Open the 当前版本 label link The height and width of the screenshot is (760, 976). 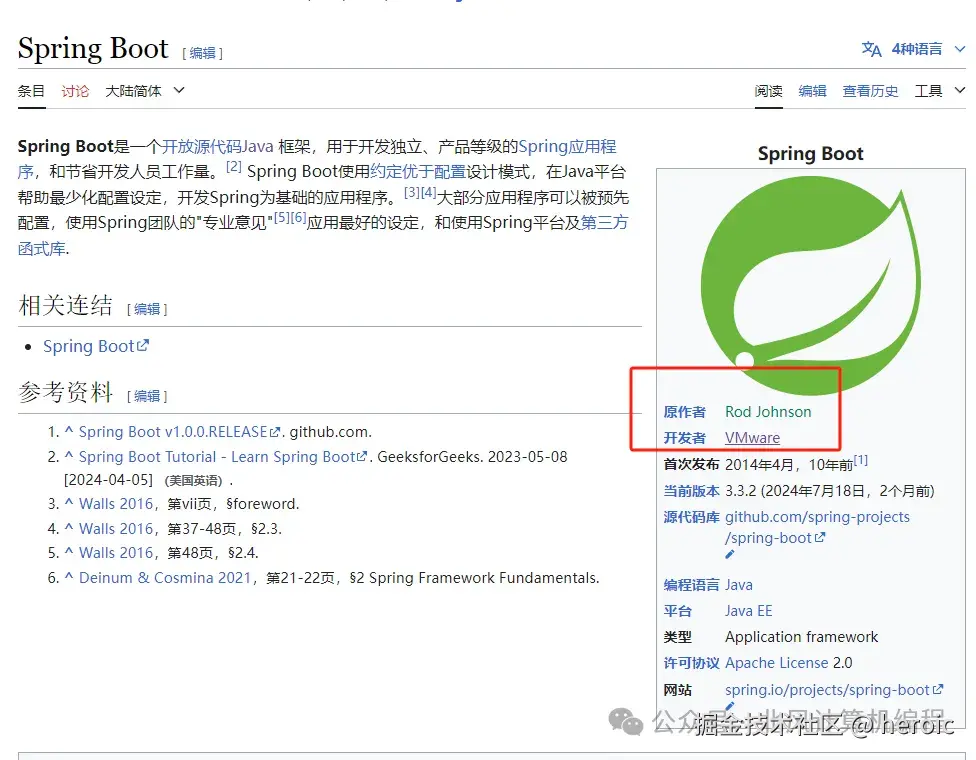tap(692, 491)
